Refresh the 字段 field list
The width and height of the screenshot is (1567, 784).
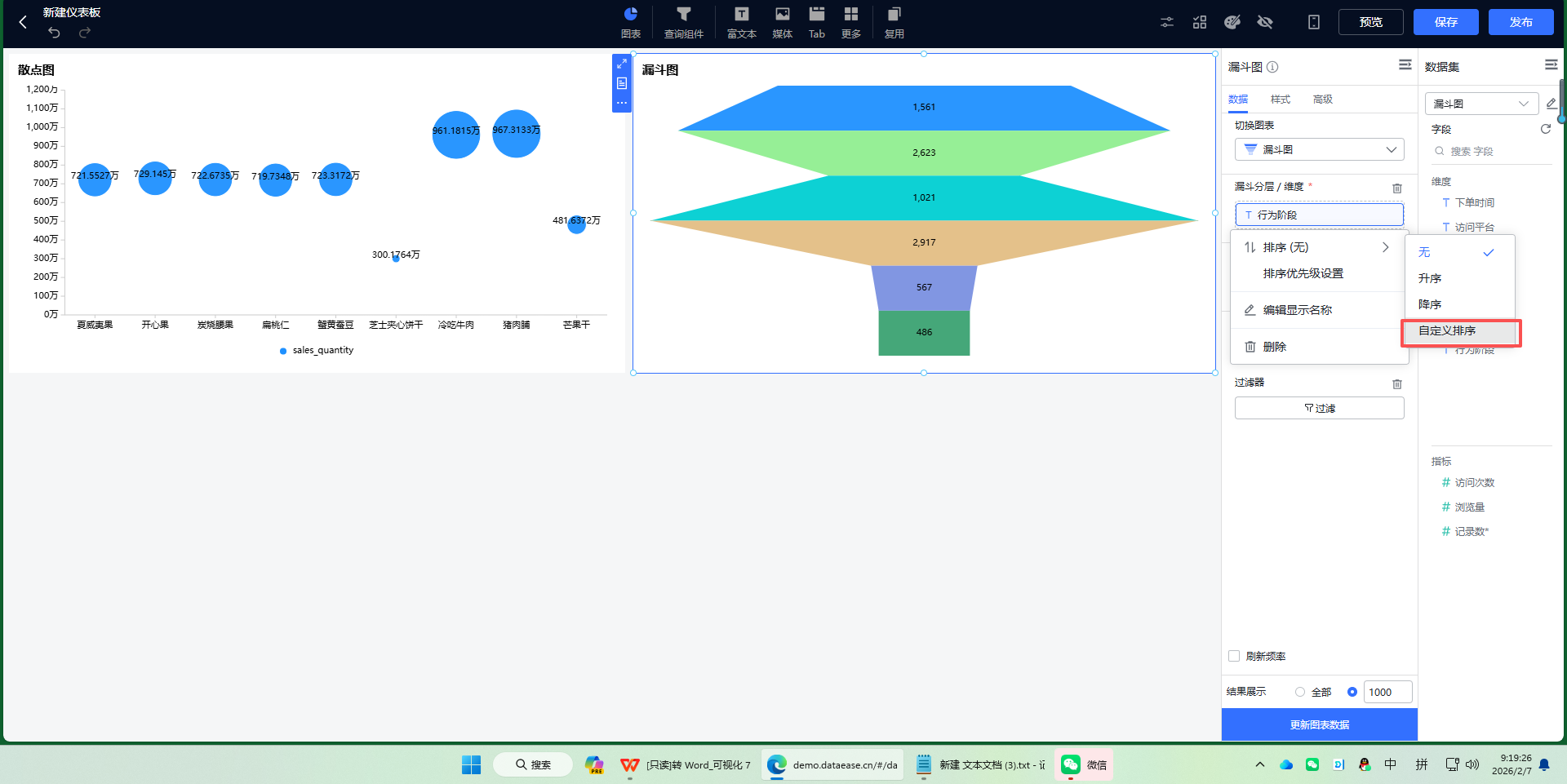point(1546,129)
